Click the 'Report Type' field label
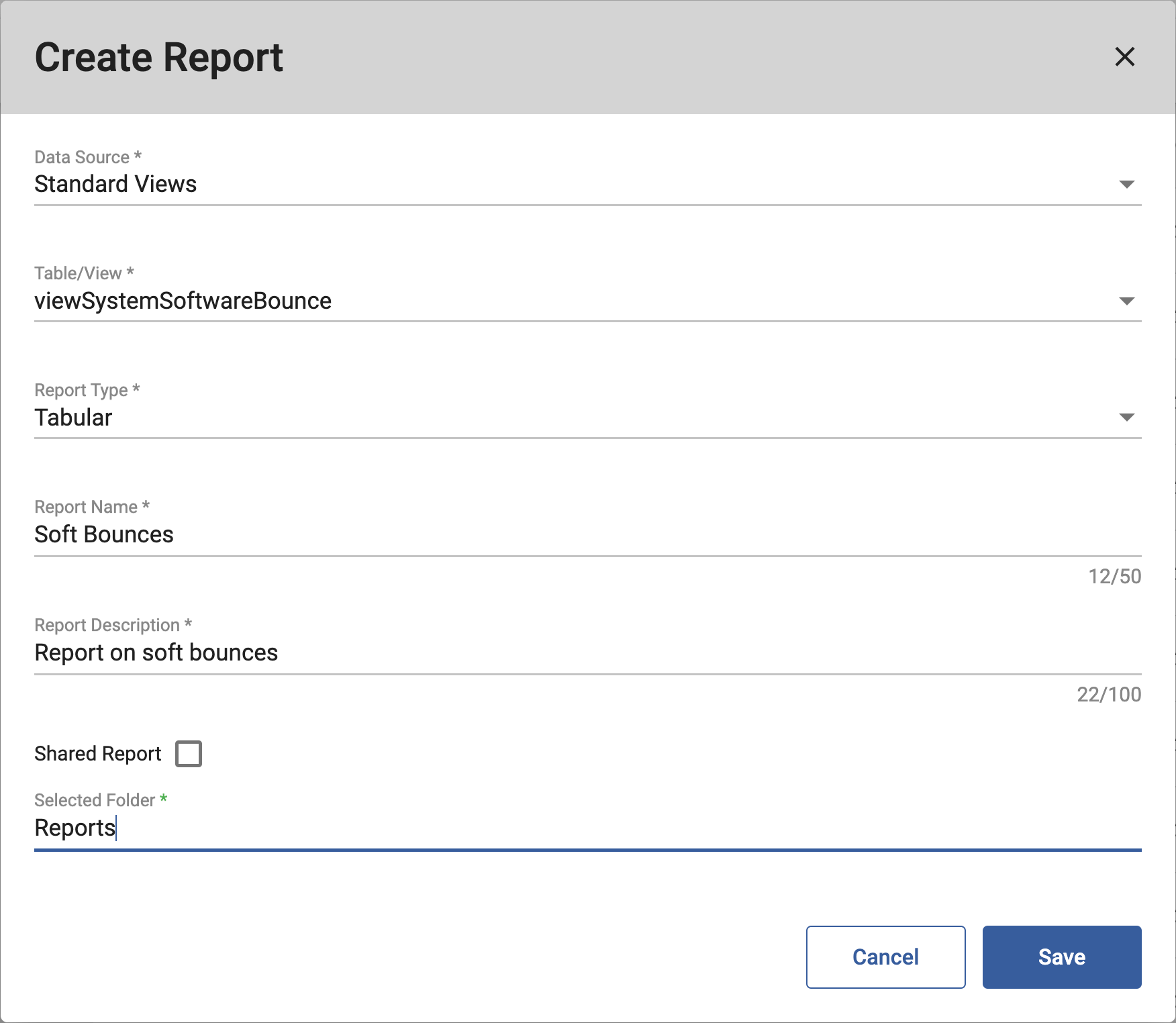The width and height of the screenshot is (1176, 1023). coord(81,390)
